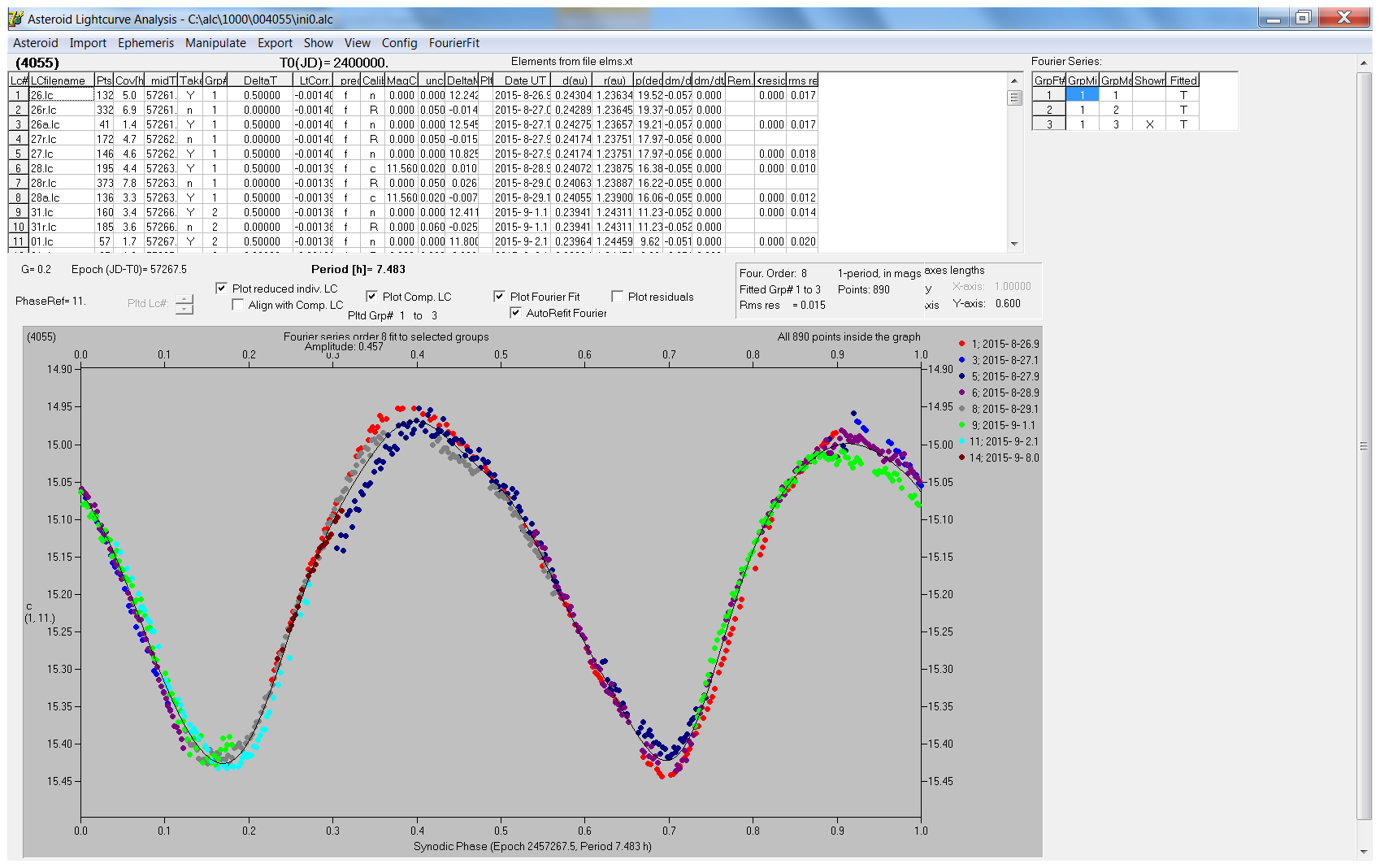Image resolution: width=1380 pixels, height=868 pixels.
Task: Click the Shown X mark in Fourier row 3
Action: click(1149, 124)
